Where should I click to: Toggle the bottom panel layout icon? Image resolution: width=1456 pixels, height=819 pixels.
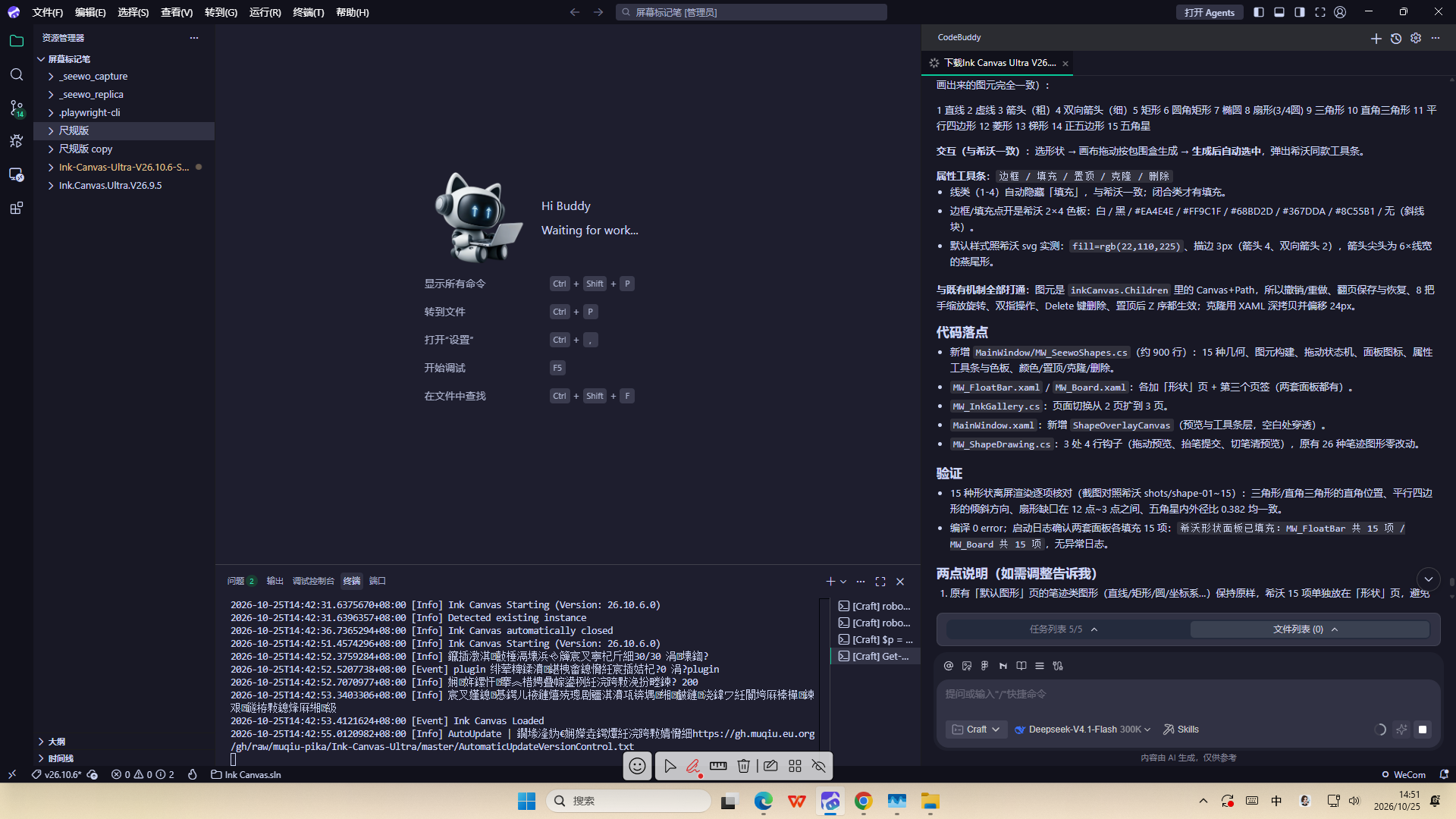(1279, 12)
